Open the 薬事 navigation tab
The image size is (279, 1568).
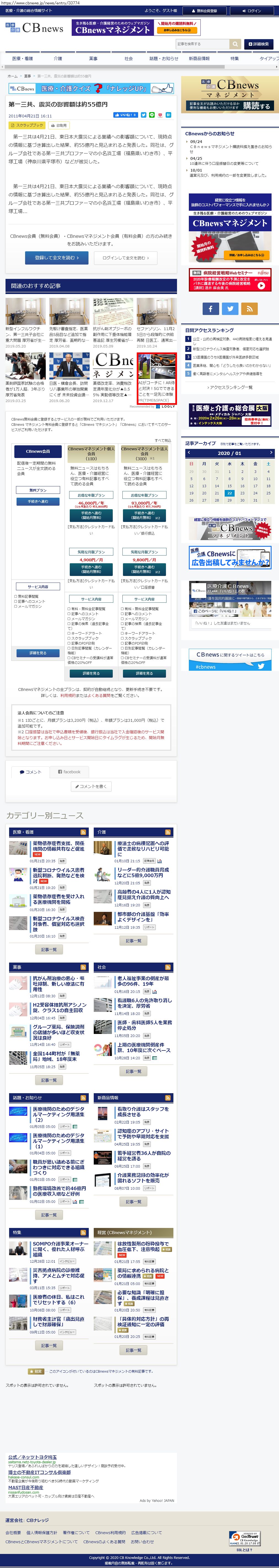[x=93, y=58]
